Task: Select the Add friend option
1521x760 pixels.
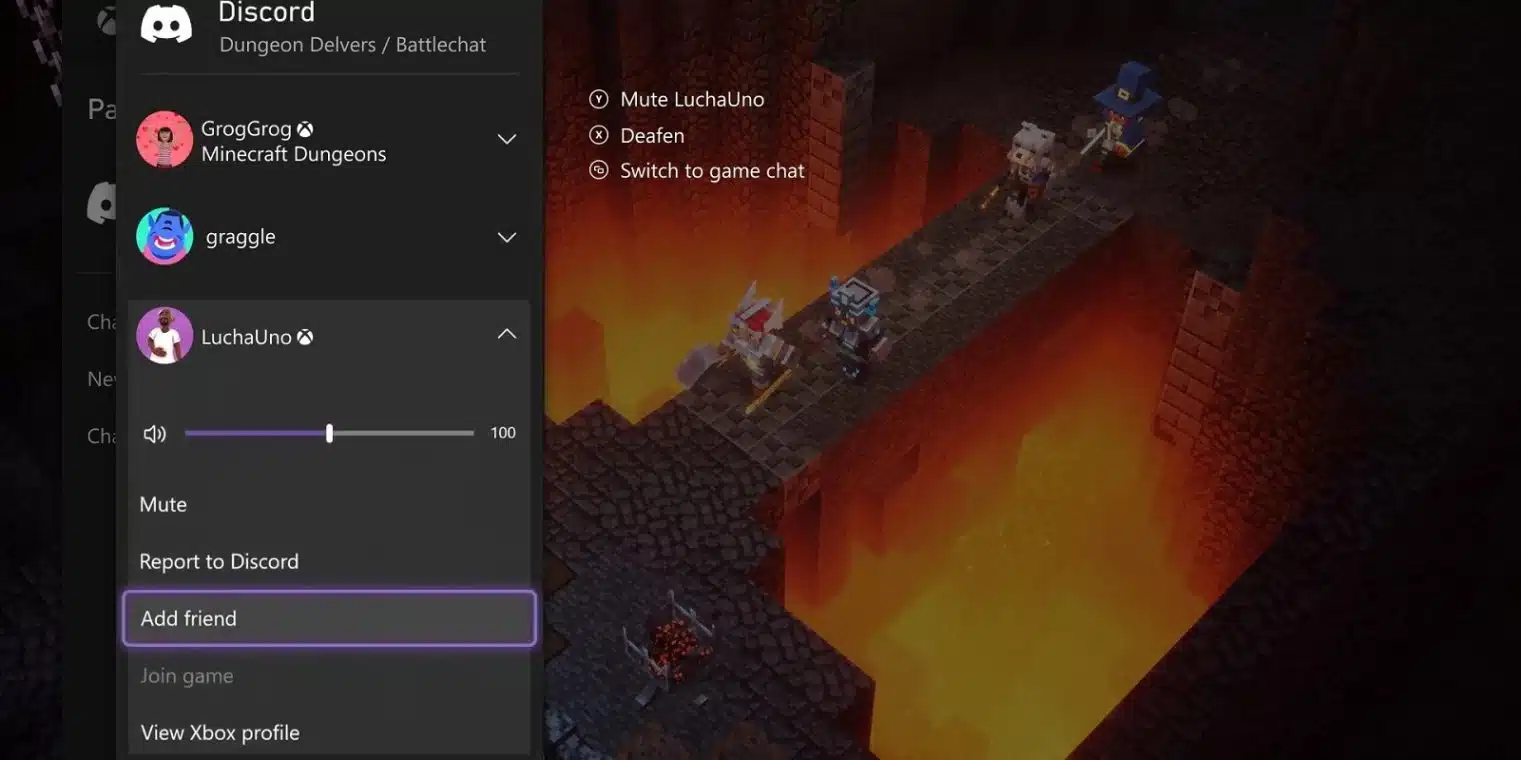Action: pyautogui.click(x=329, y=618)
